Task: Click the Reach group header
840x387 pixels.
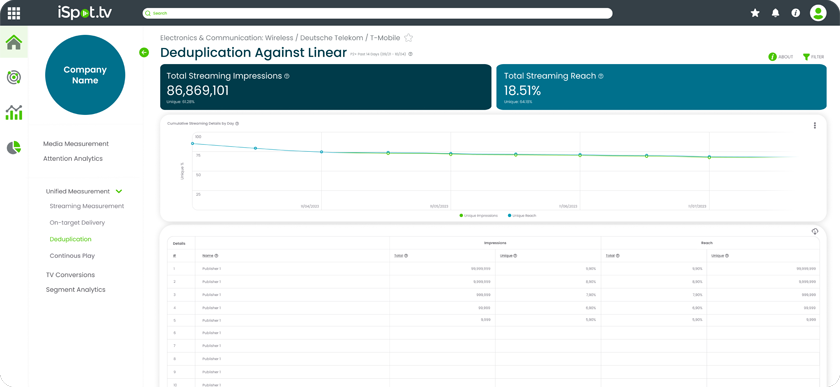Action: (x=707, y=243)
